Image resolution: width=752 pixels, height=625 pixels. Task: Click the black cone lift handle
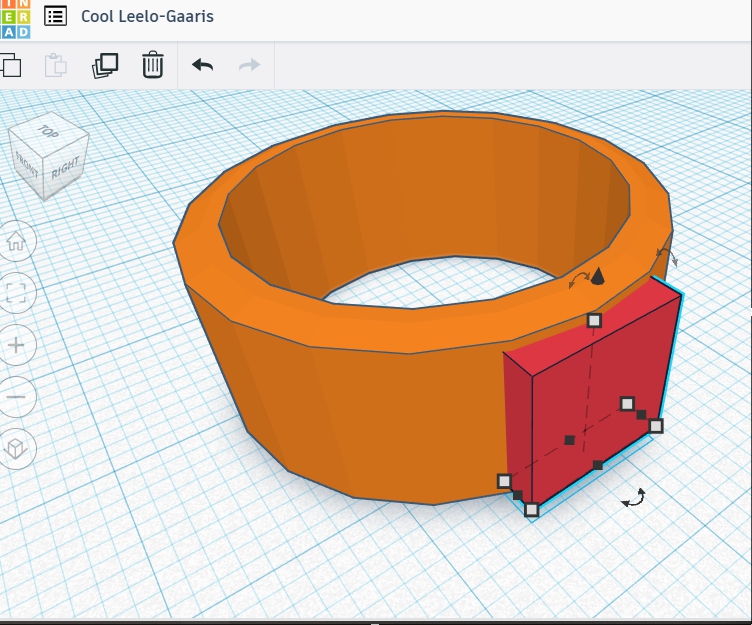click(x=597, y=276)
